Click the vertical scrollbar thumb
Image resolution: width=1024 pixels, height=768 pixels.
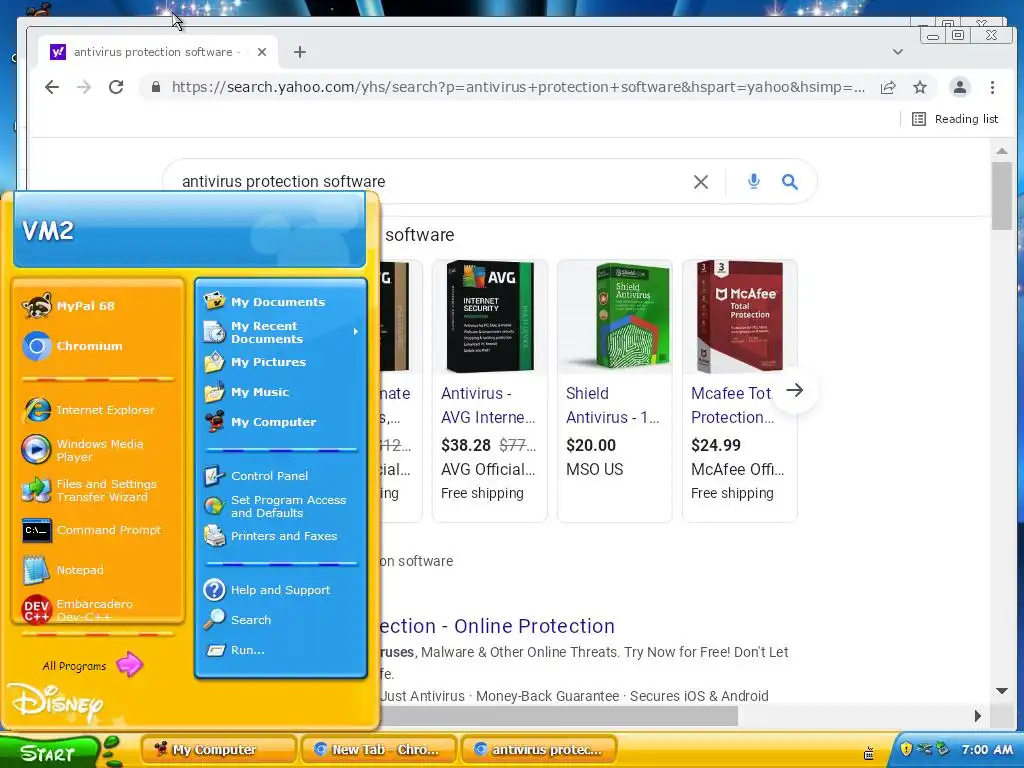(x=1001, y=196)
